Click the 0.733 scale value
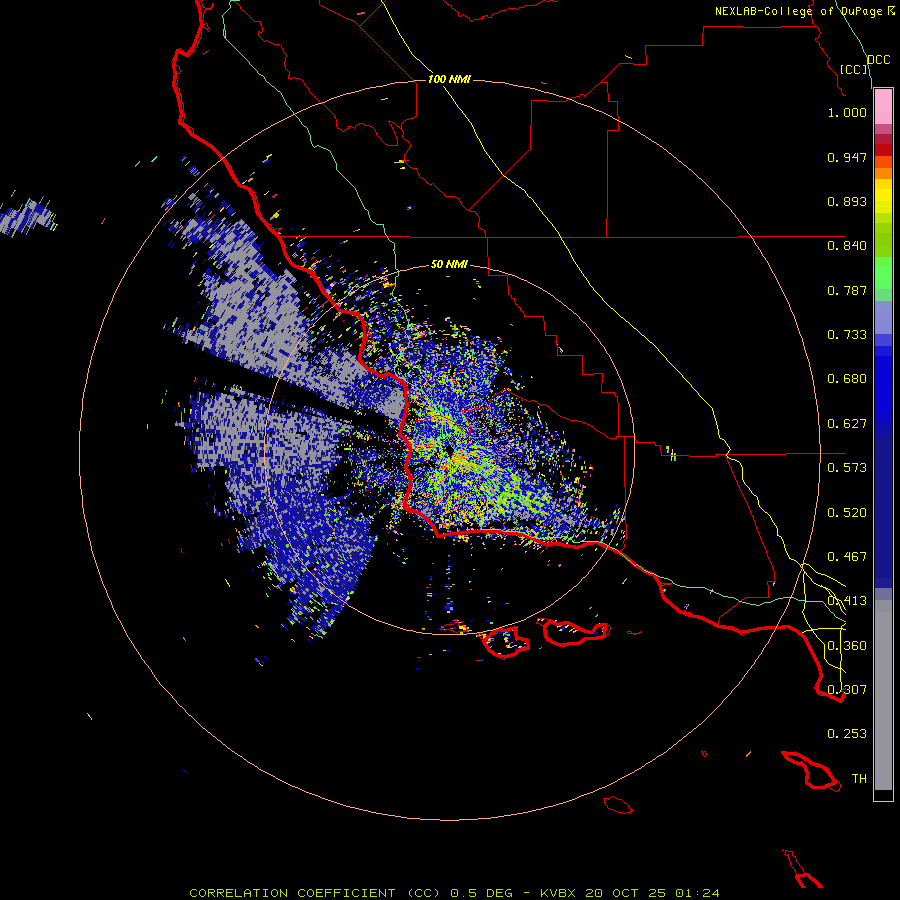Viewport: 900px width, 900px height. (847, 335)
